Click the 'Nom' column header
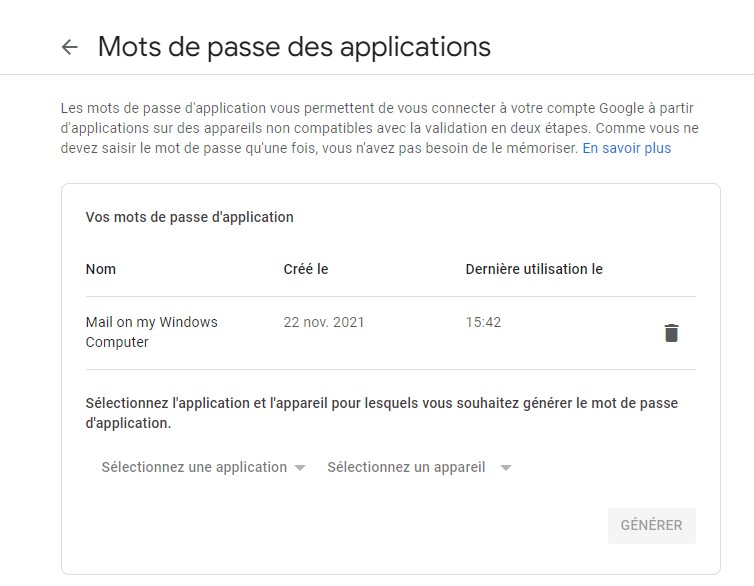 (x=101, y=269)
